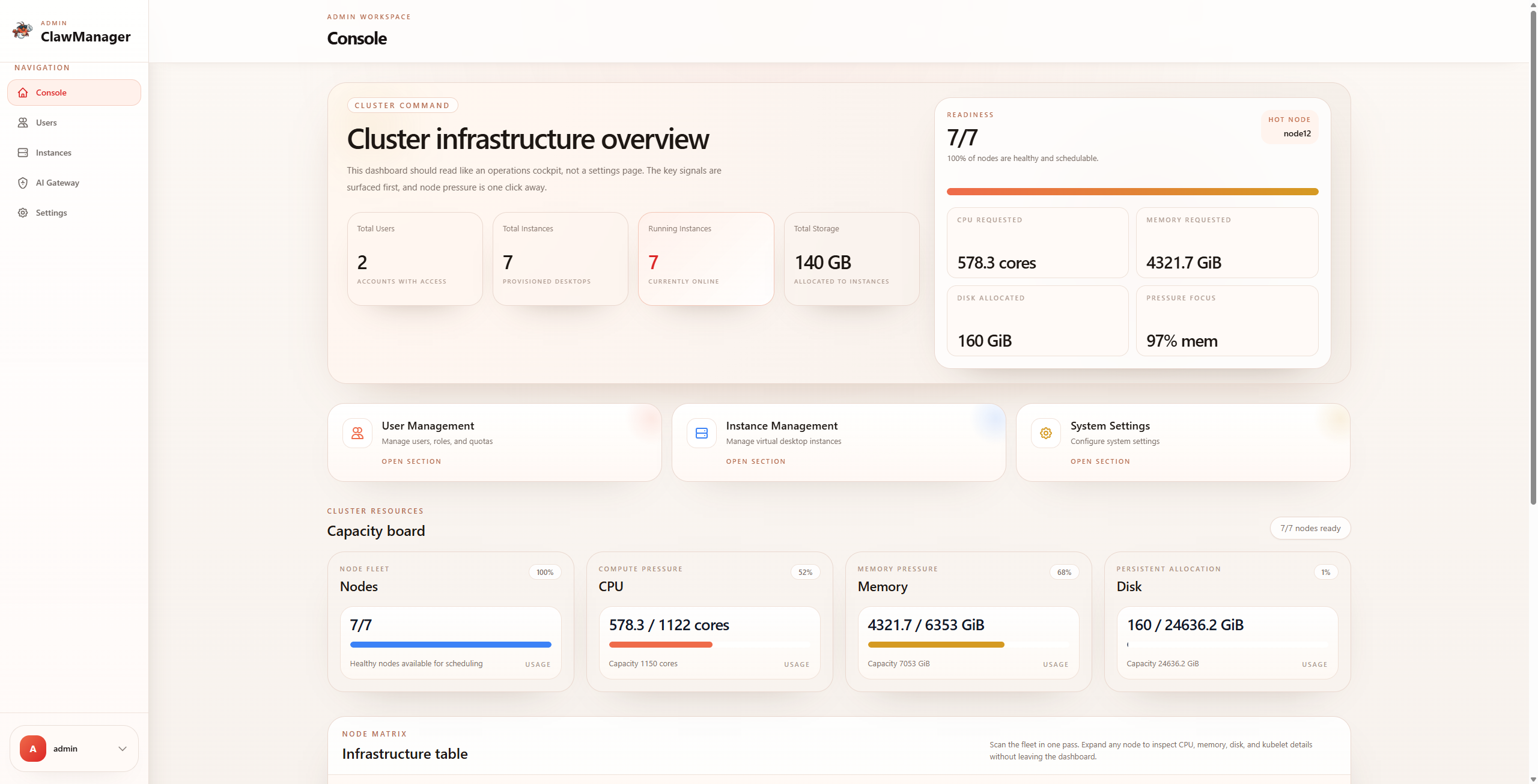Image resolution: width=1538 pixels, height=784 pixels.
Task: Click the 160 / 24636.2 GiB value
Action: point(1185,625)
